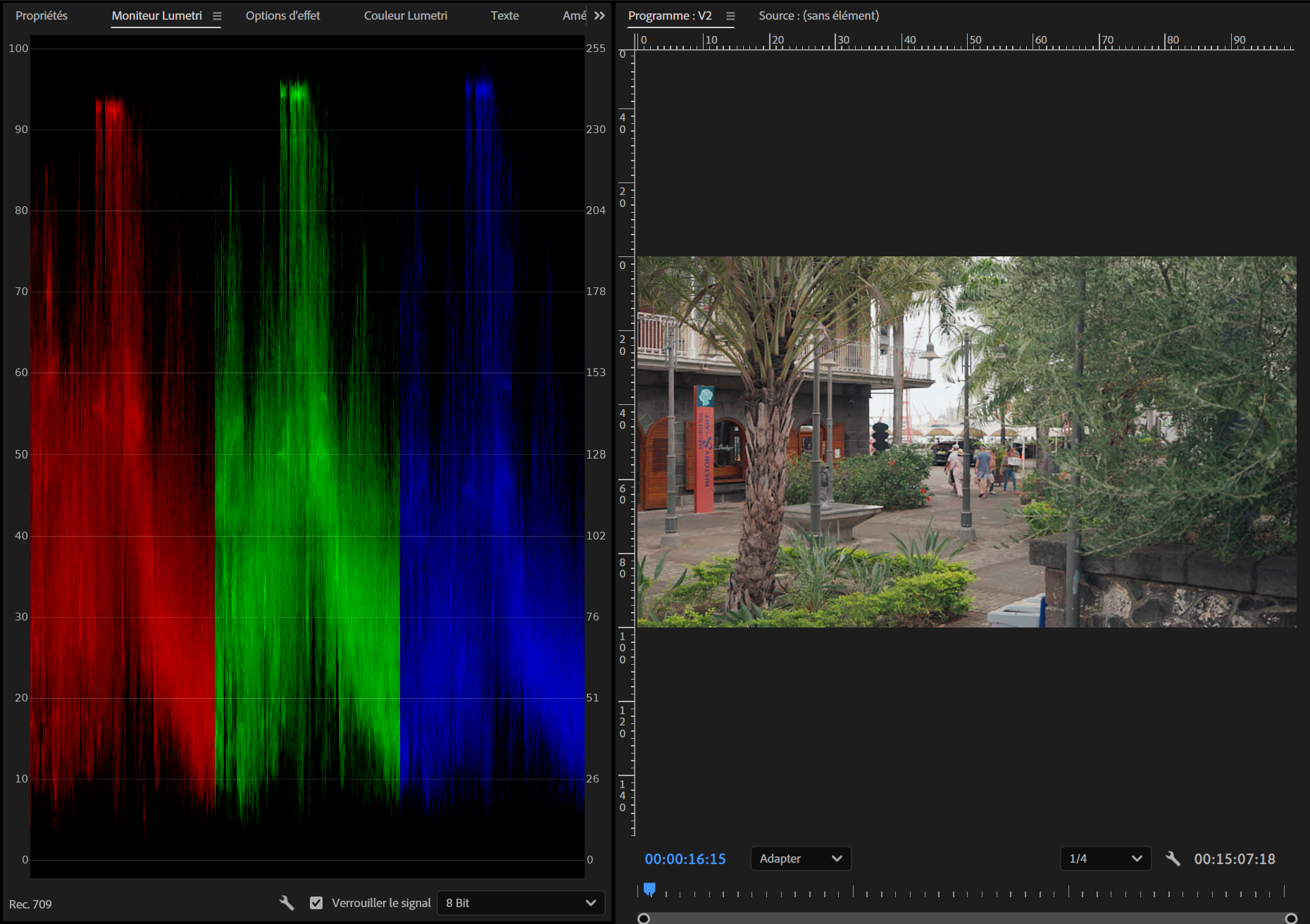Viewport: 1310px width, 924px height.
Task: Open the 8 Bit depth dropdown
Action: pos(520,903)
